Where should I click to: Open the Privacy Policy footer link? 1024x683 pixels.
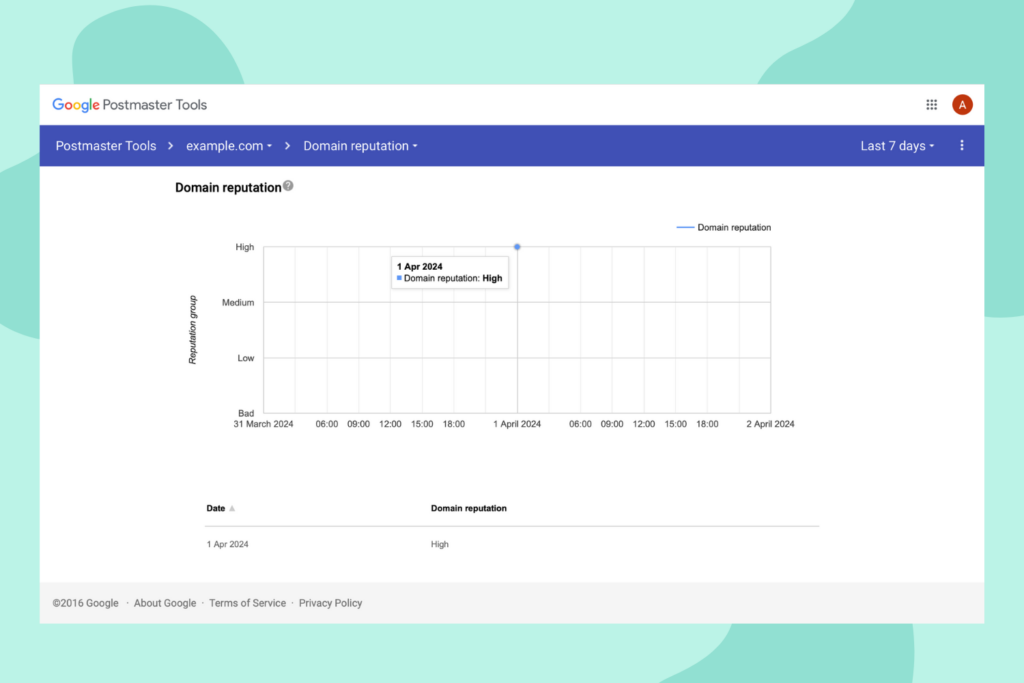[x=330, y=603]
